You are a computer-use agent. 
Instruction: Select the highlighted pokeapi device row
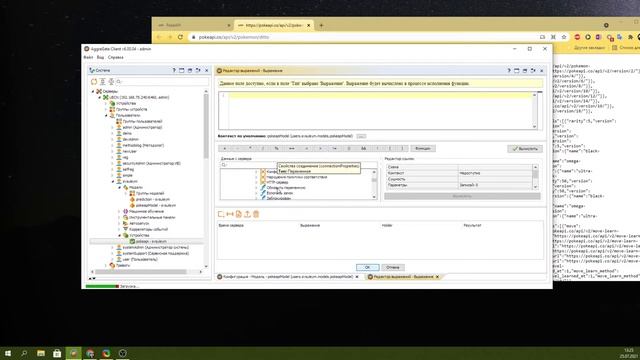pos(147,241)
